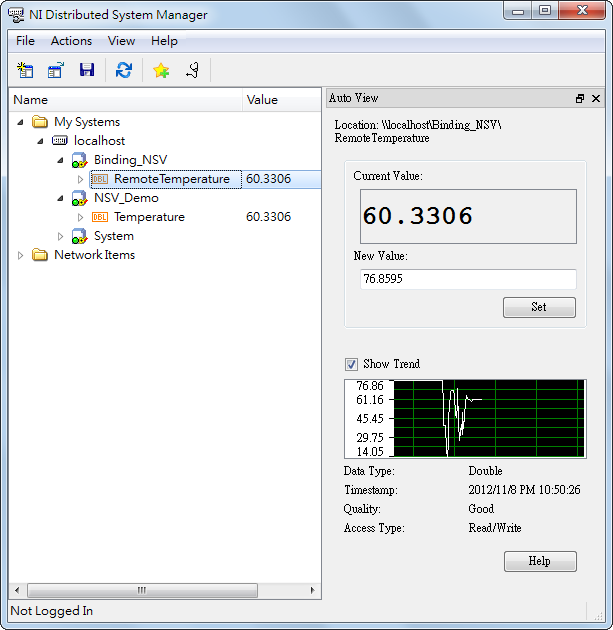Click the horizontal scrollbar thumb

pyautogui.click(x=142, y=590)
